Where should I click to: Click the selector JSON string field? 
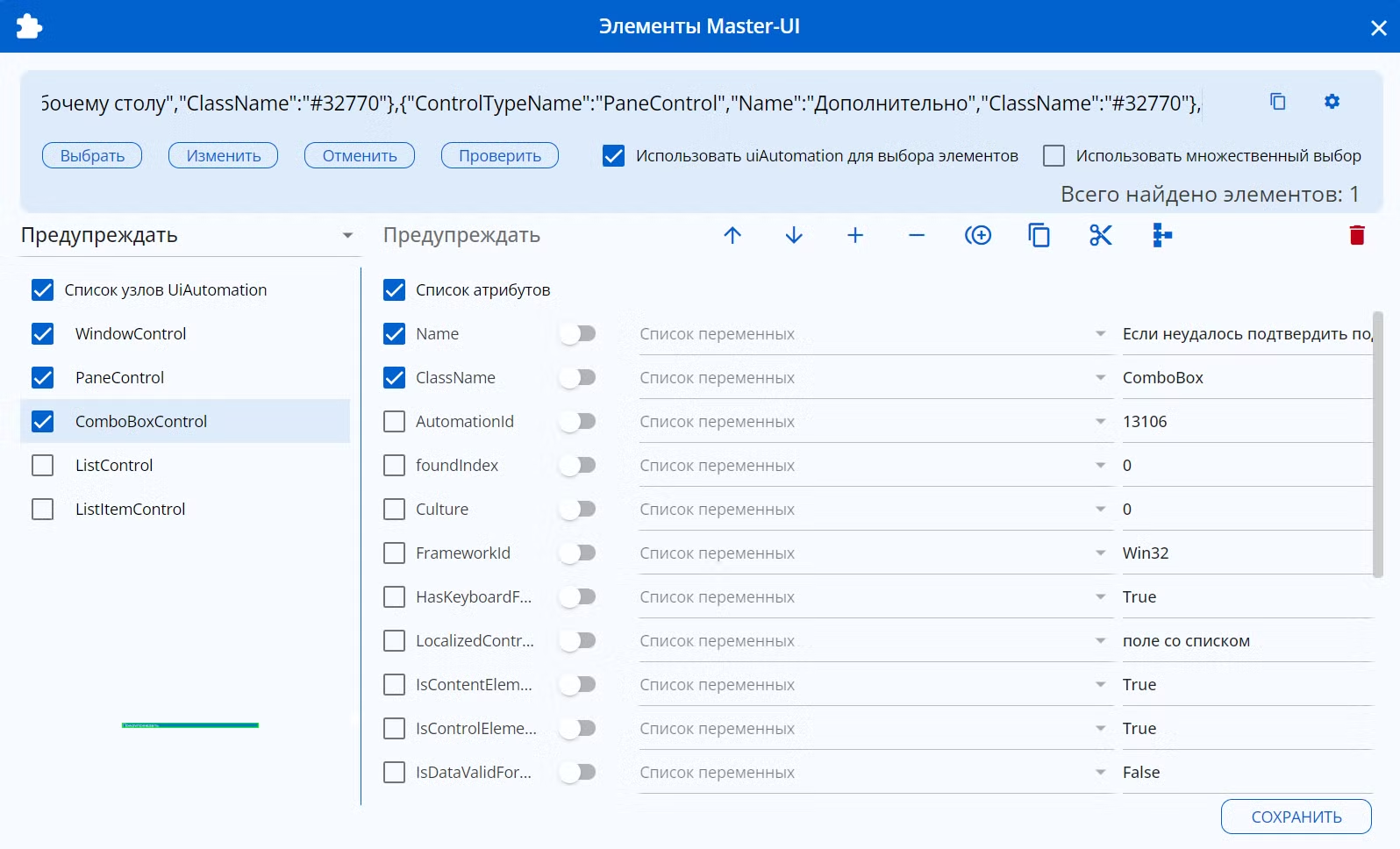(x=621, y=103)
